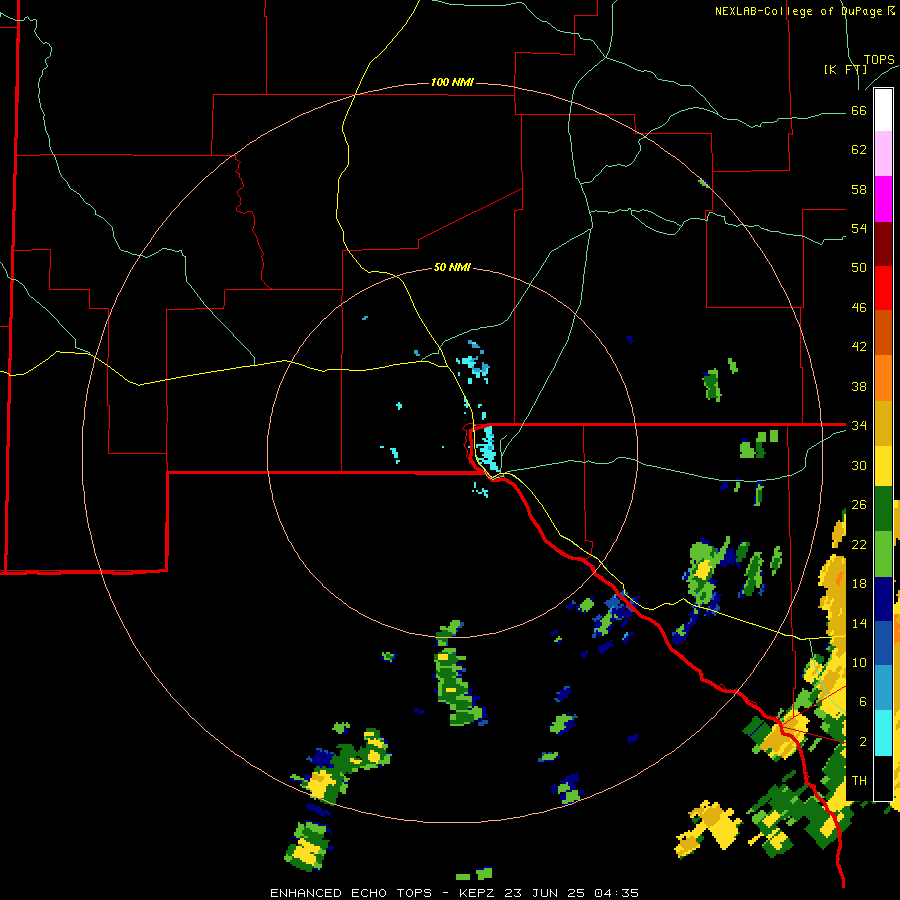Click the legend value '50'
The width and height of the screenshot is (900, 900).
pos(859,267)
